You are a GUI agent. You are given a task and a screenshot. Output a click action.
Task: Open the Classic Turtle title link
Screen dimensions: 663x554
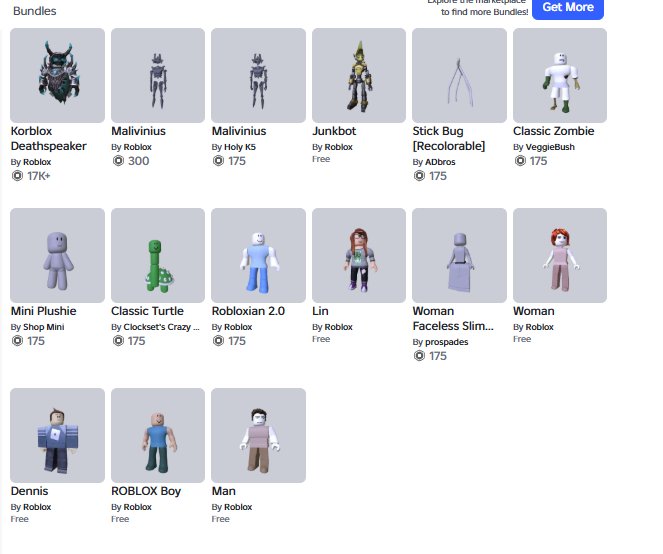[147, 311]
